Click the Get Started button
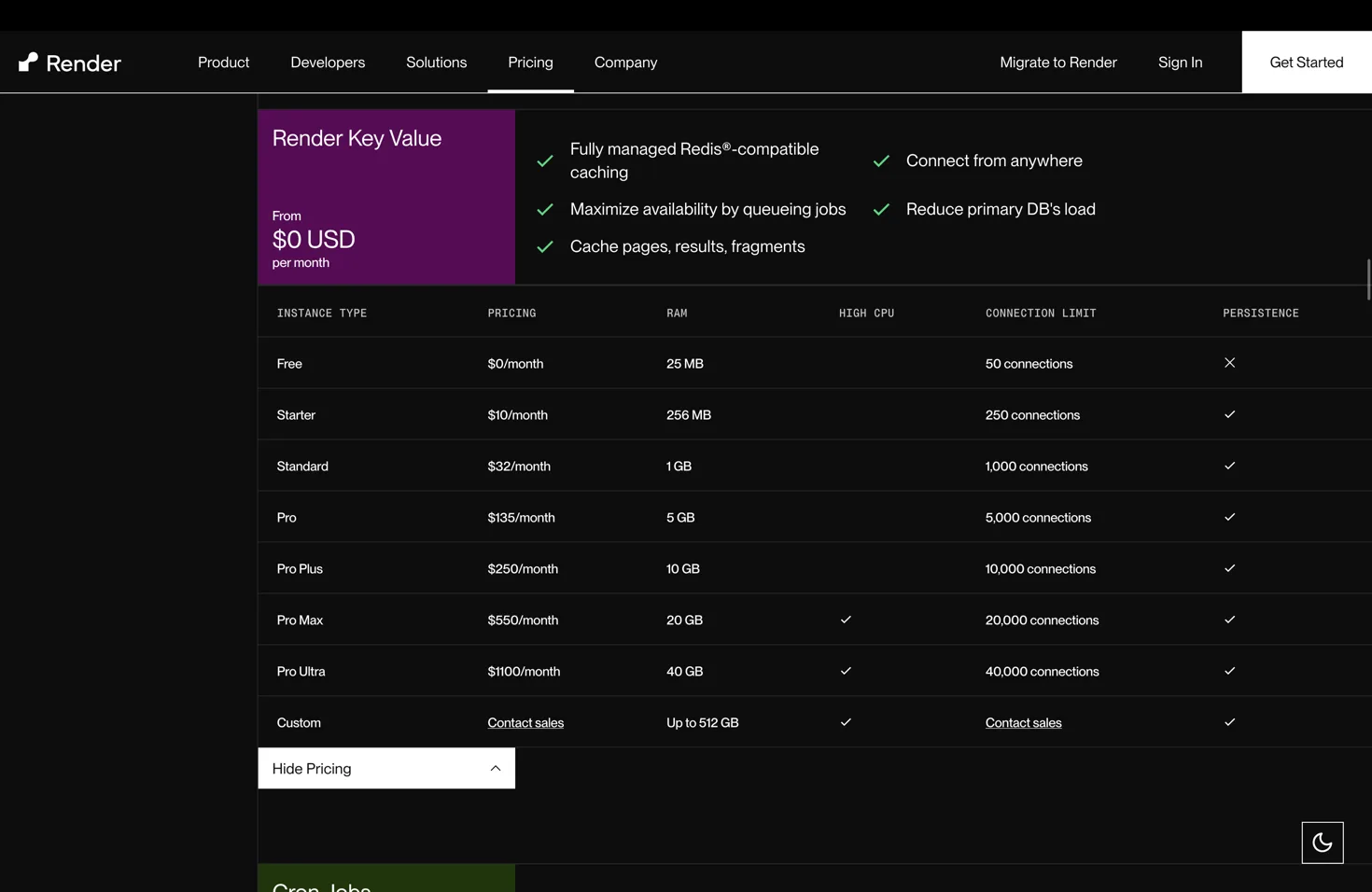This screenshot has width=1372, height=892. click(x=1306, y=63)
